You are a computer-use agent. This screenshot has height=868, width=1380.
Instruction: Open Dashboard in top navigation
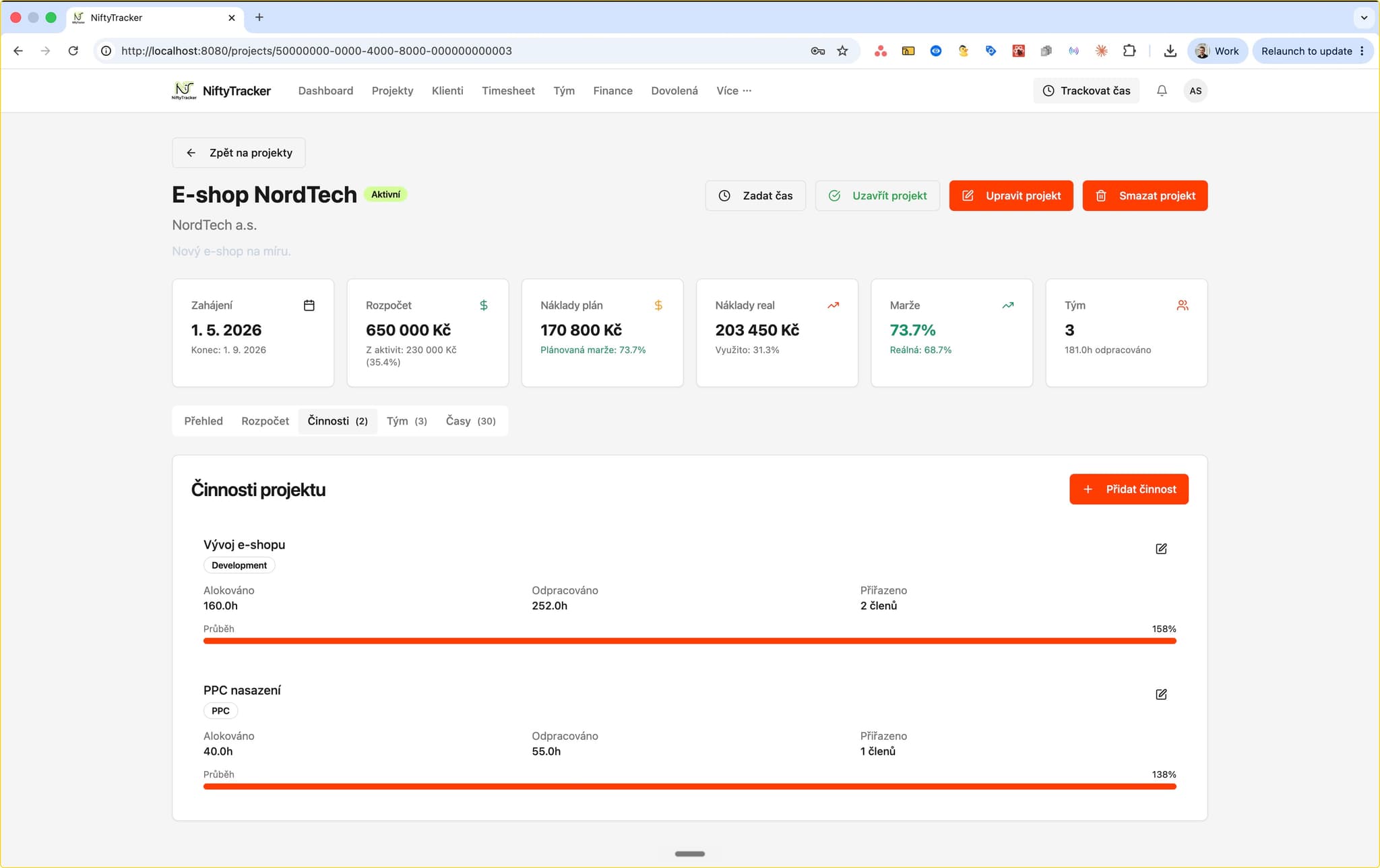[325, 90]
